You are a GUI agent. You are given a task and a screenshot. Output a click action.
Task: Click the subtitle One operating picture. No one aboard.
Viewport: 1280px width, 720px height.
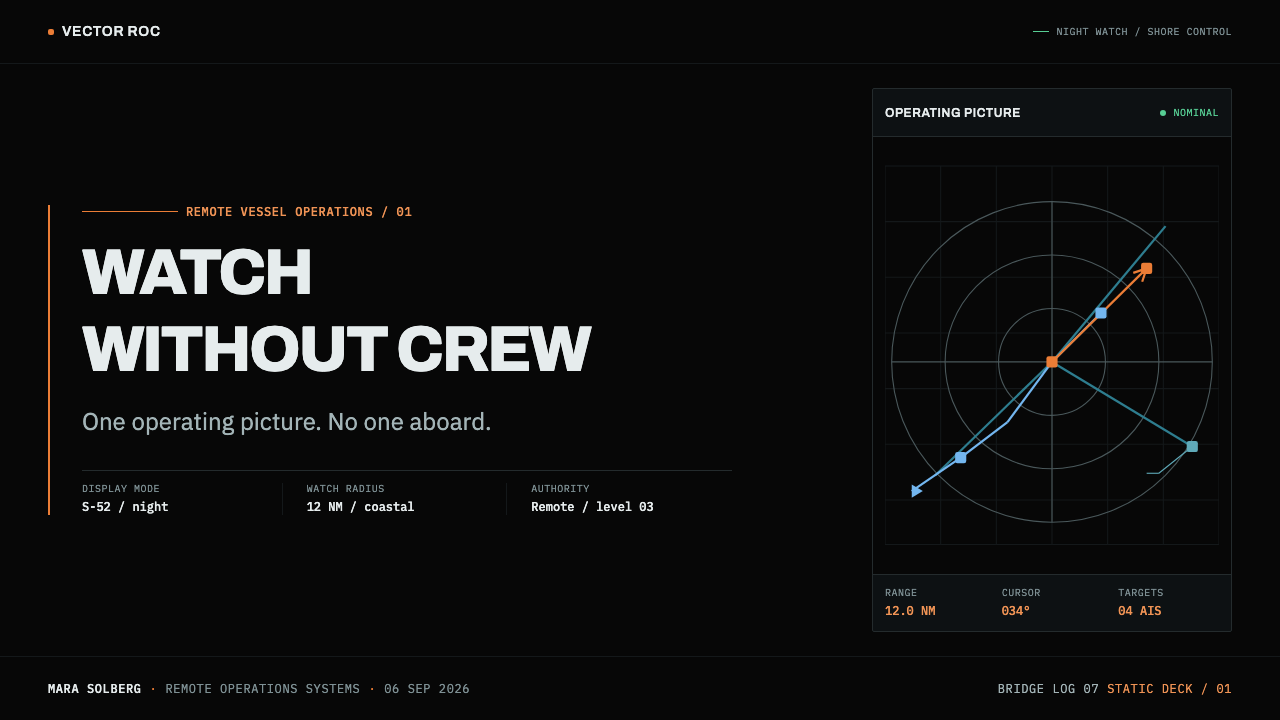pyautogui.click(x=287, y=422)
